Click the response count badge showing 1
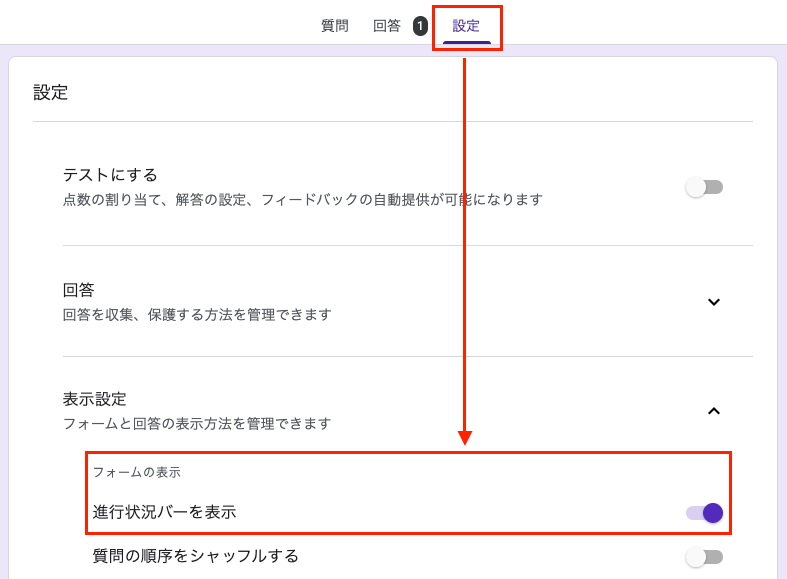The image size is (787, 579). click(x=420, y=26)
